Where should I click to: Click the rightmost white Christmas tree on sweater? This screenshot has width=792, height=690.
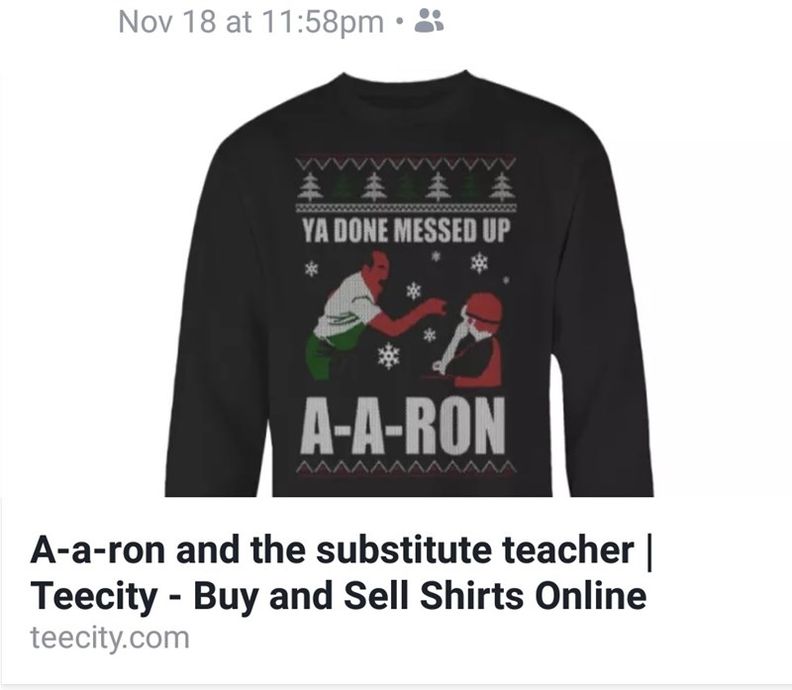click(502, 186)
